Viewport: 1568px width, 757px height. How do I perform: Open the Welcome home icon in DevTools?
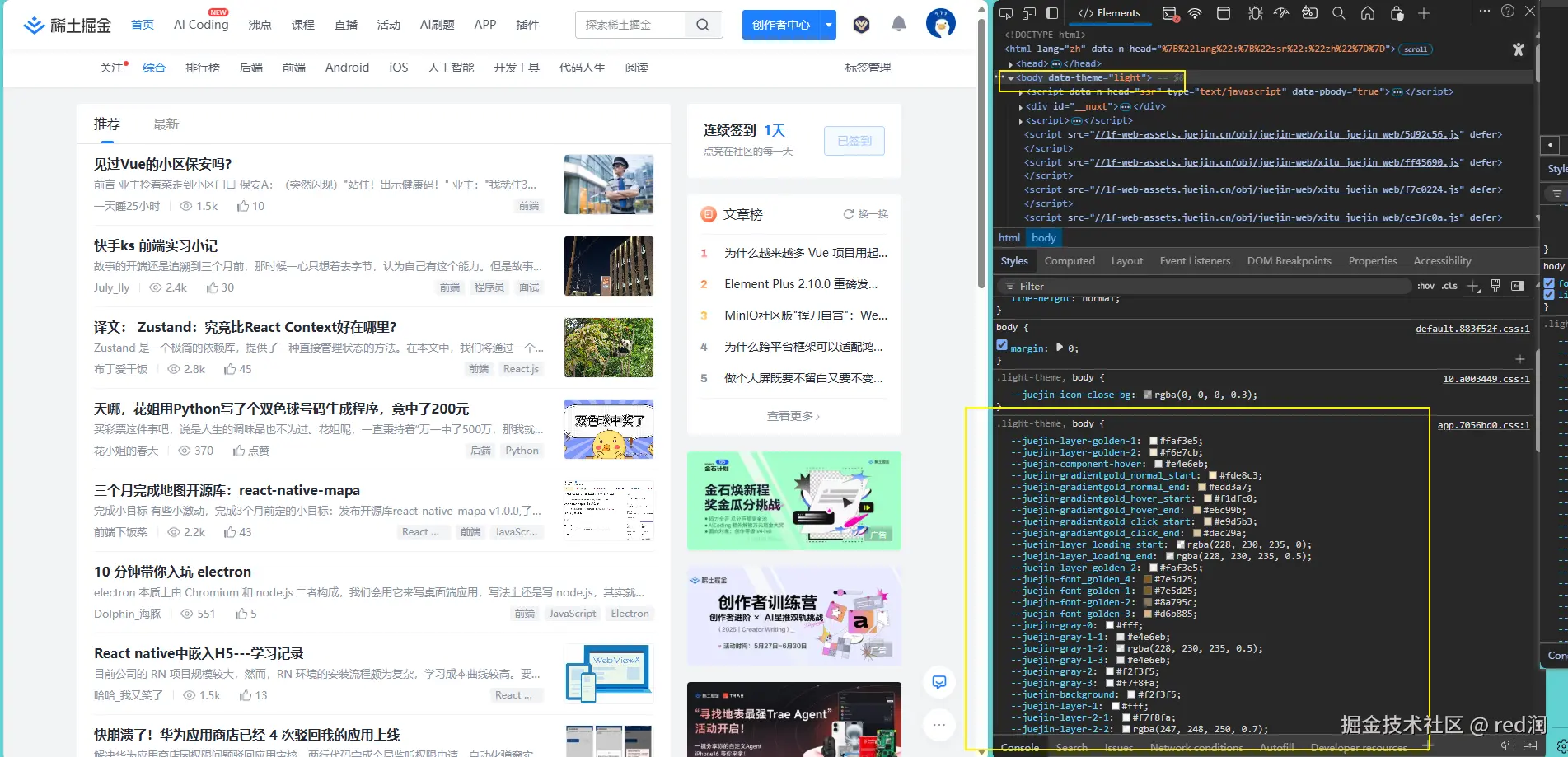(x=1368, y=13)
